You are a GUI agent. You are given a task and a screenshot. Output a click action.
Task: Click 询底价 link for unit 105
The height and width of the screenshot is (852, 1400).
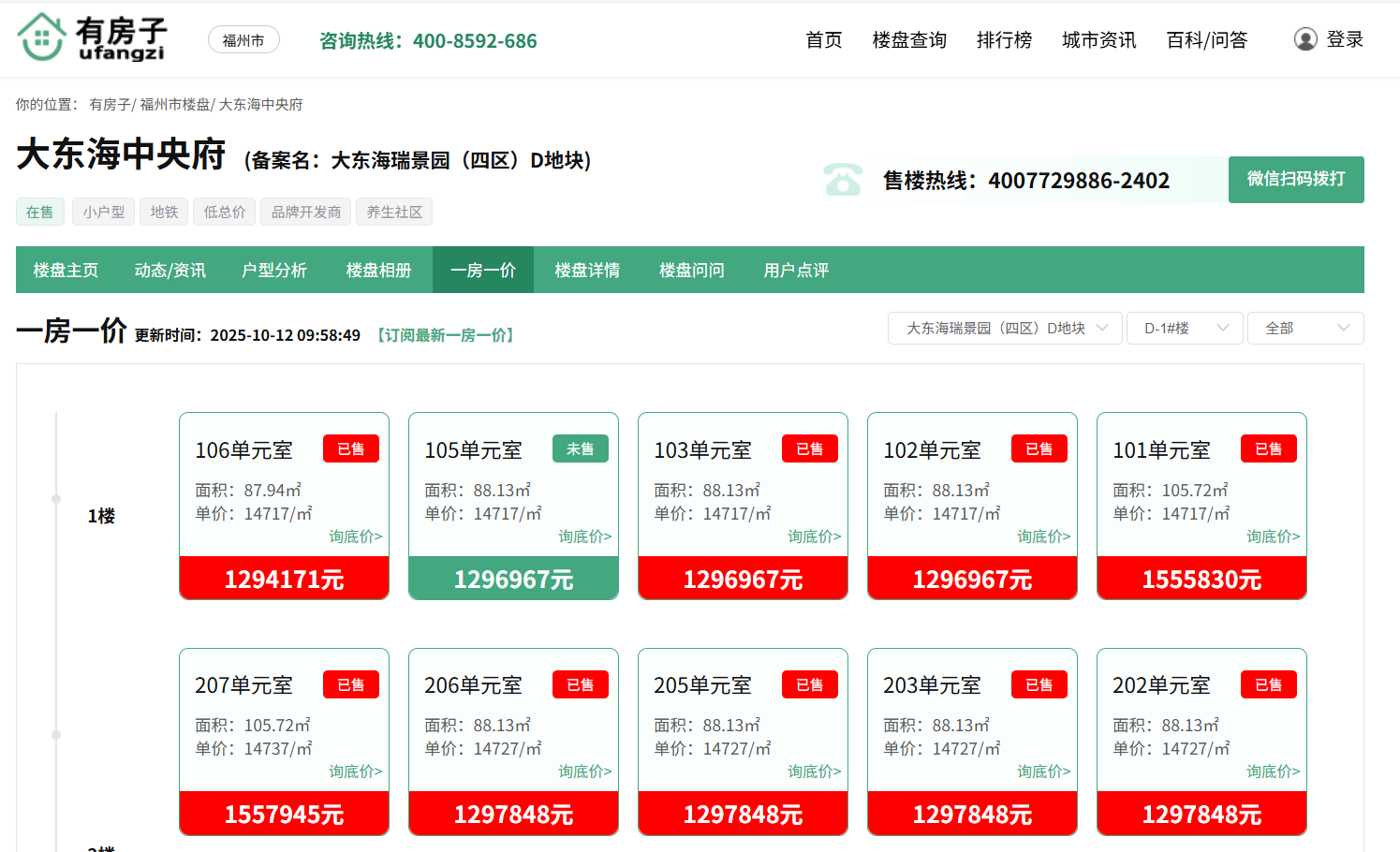tap(584, 536)
